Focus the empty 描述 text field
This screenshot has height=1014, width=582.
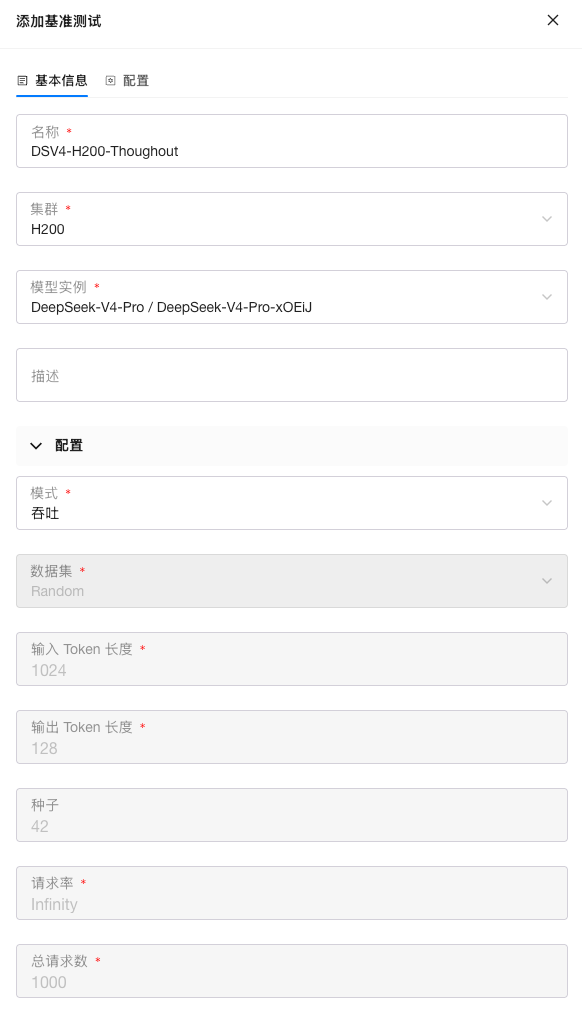[x=292, y=375]
